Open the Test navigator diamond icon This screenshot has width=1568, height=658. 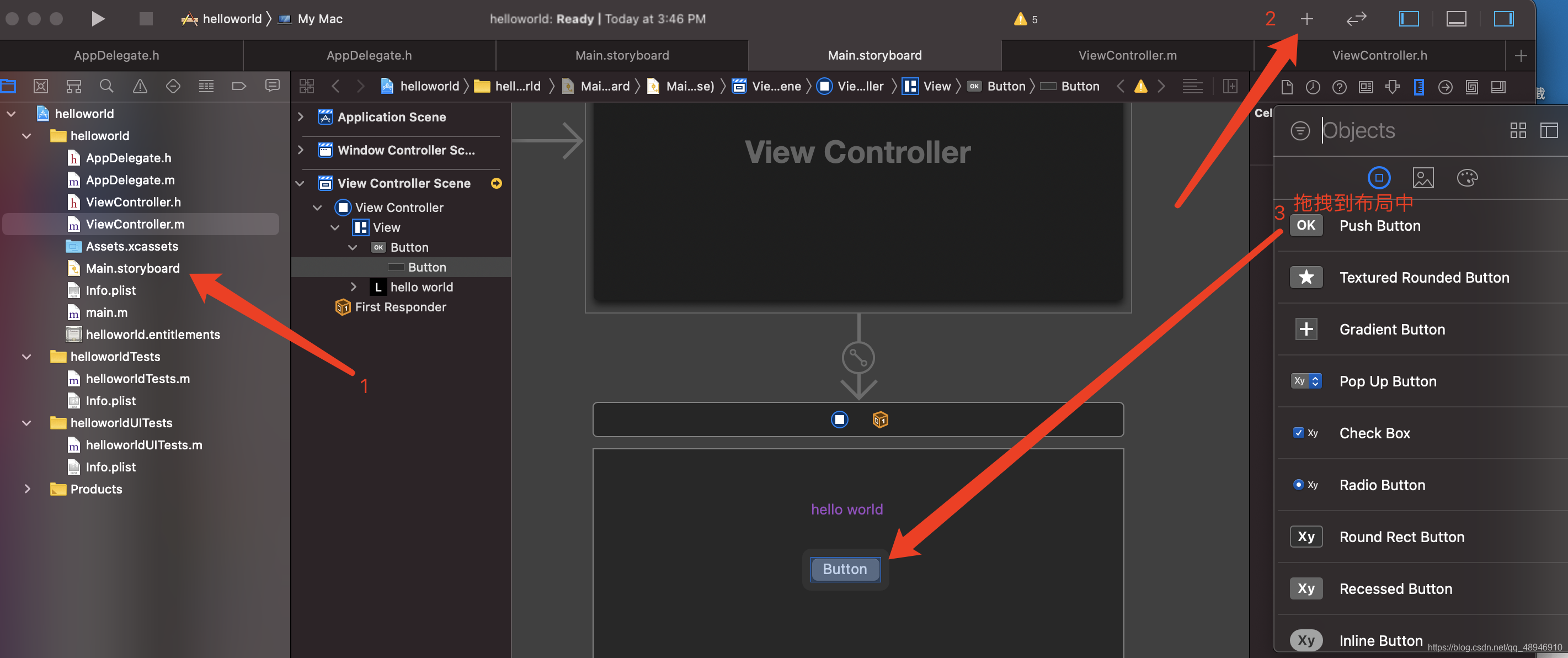(173, 86)
